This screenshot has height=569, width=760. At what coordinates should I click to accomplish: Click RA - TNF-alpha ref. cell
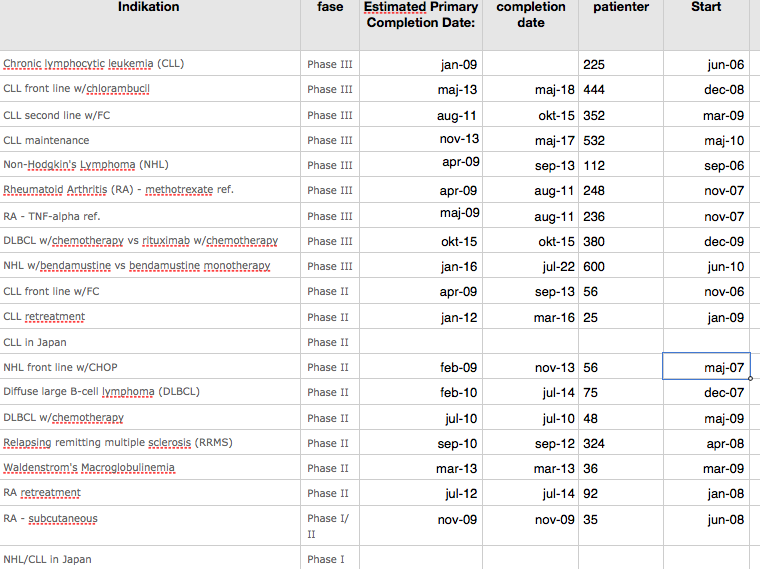(x=150, y=216)
